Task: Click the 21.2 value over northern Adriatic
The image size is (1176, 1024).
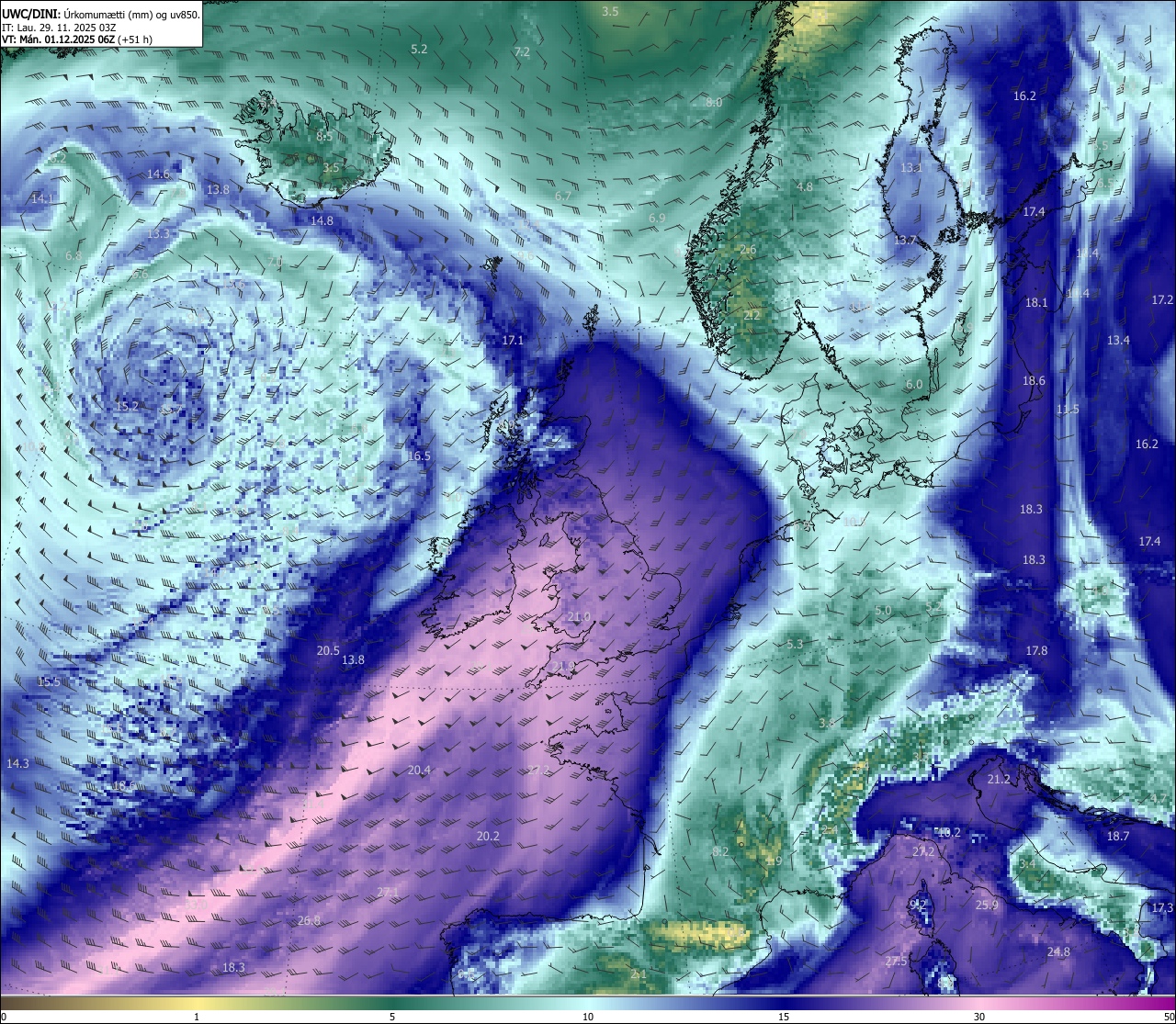Action: (999, 779)
